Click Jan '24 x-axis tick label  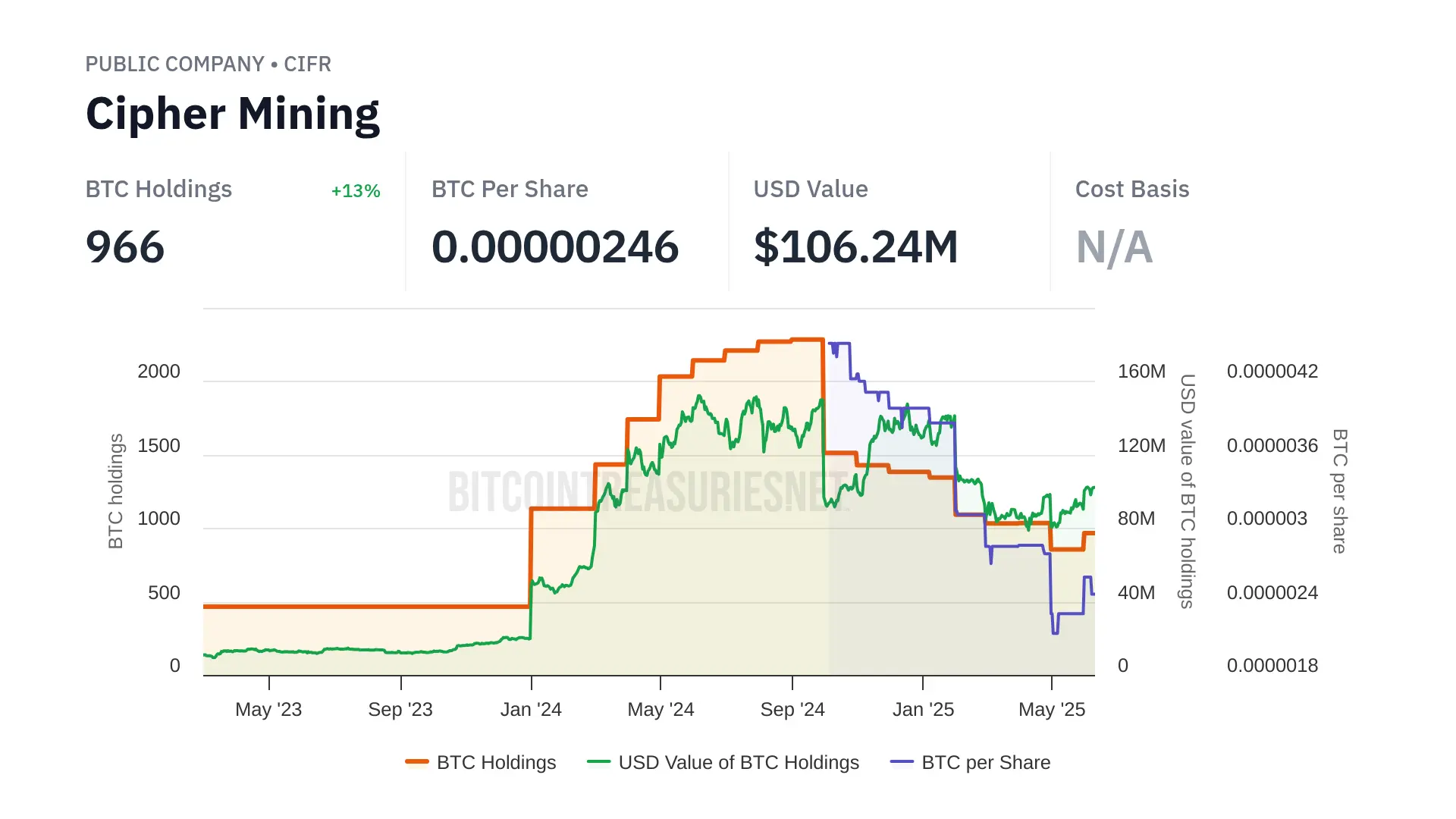[531, 710]
